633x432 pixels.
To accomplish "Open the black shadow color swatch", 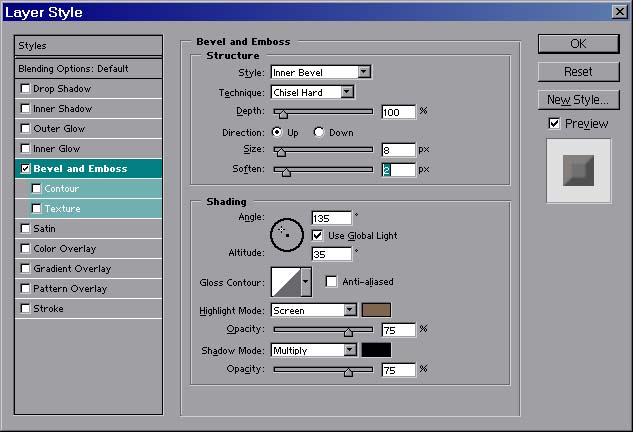I will pos(376,350).
